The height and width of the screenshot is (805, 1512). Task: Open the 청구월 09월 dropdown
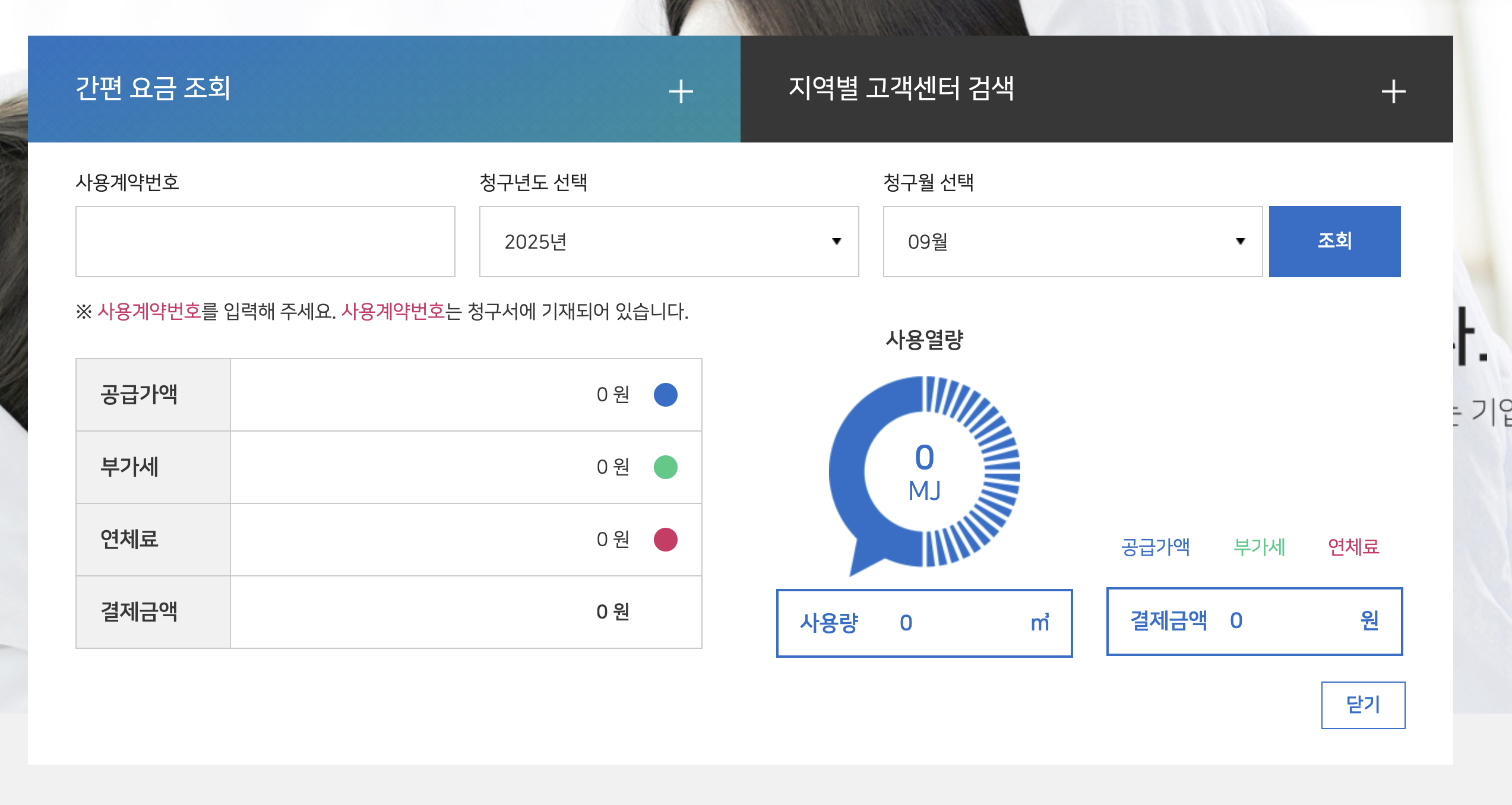1072,242
